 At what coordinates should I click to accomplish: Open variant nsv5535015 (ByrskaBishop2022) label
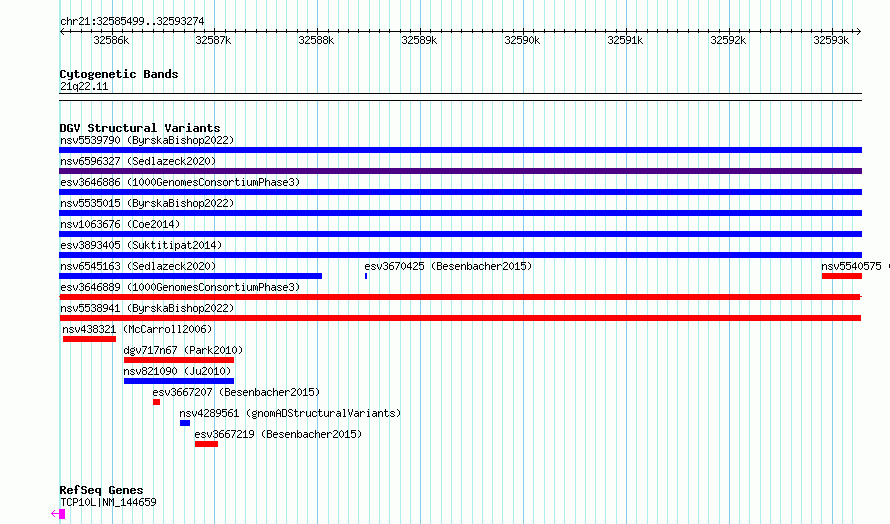tap(147, 203)
